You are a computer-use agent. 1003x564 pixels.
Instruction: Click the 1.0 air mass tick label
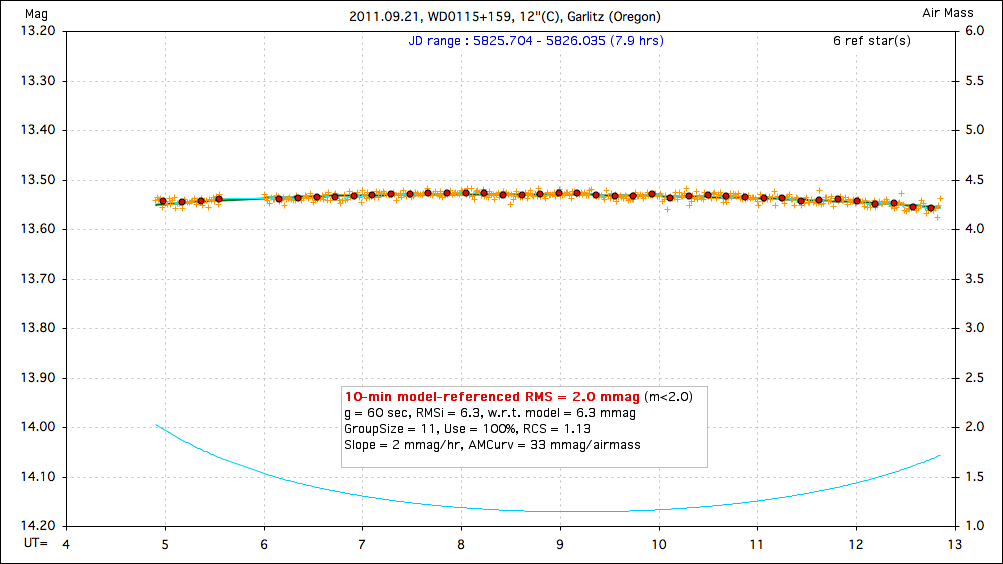pos(975,526)
